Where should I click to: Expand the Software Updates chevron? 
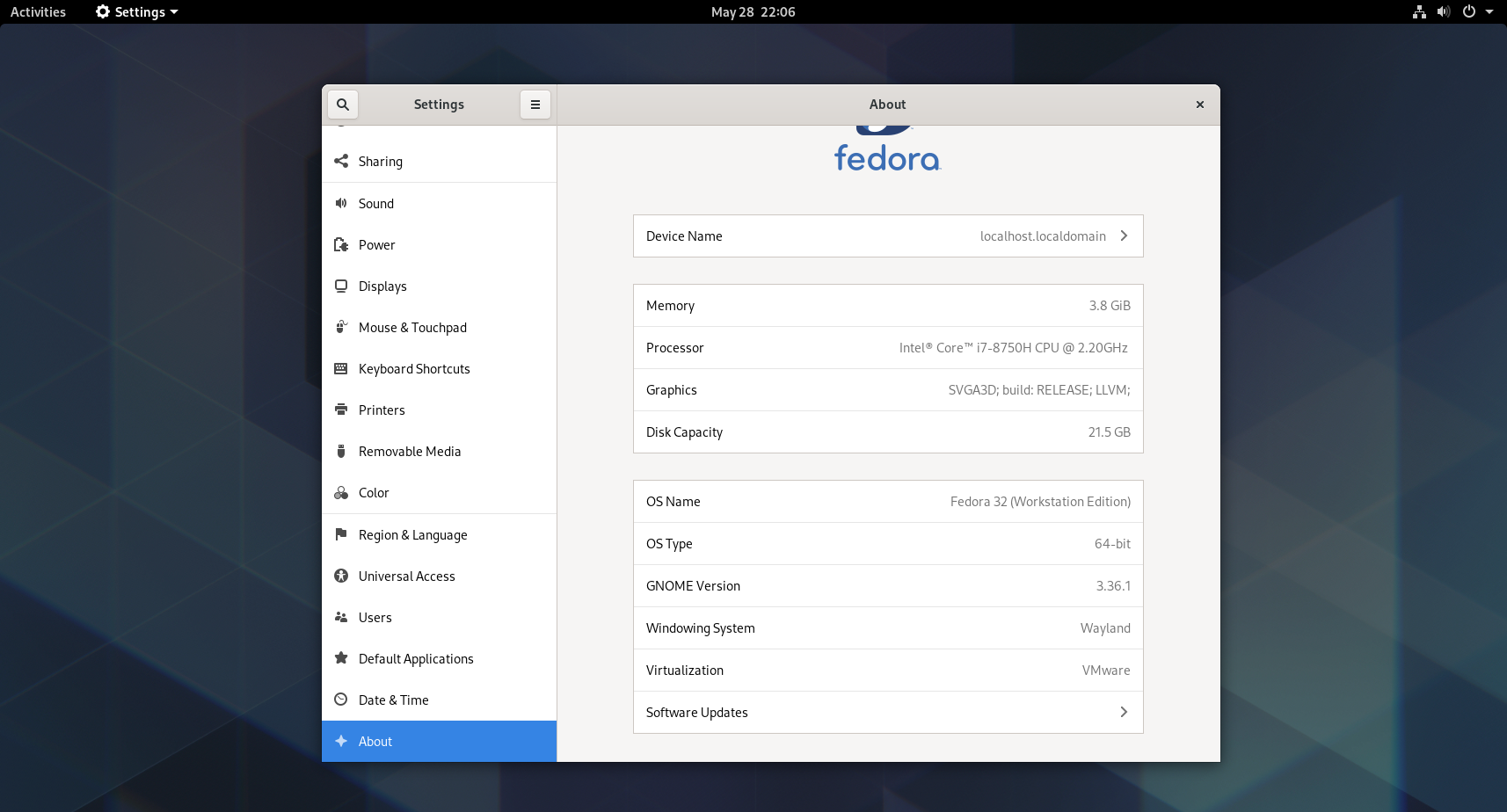[x=1124, y=712]
